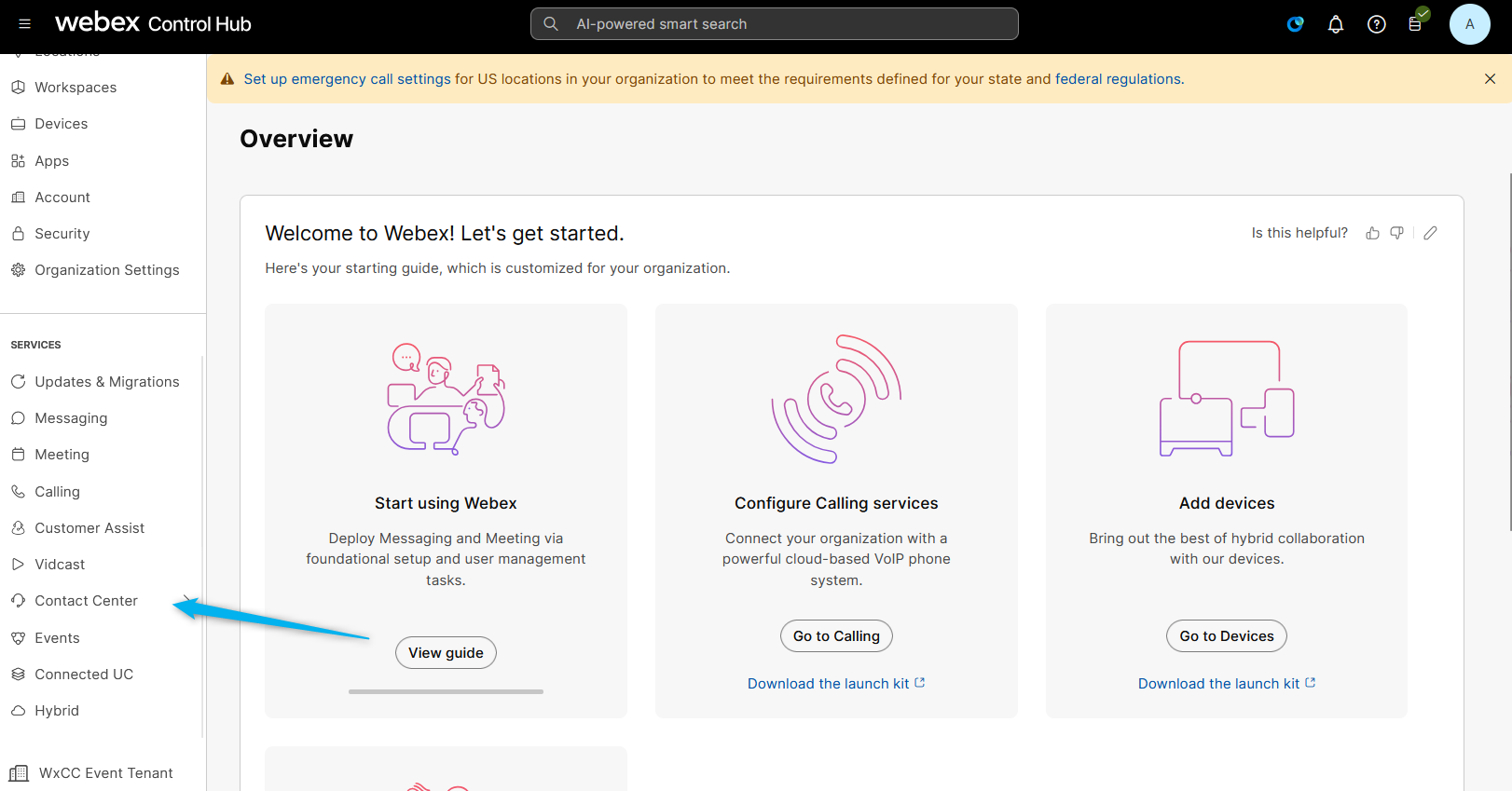Click the thumbs up feedback icon
Viewport: 1512px width, 791px height.
[1372, 233]
